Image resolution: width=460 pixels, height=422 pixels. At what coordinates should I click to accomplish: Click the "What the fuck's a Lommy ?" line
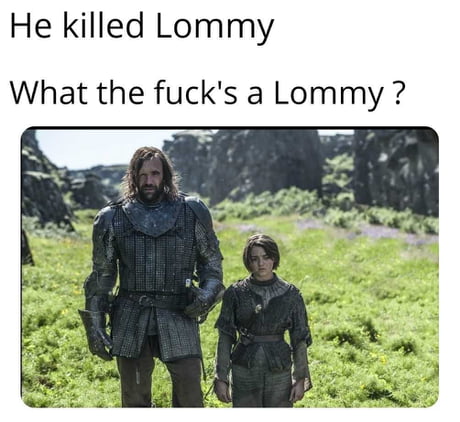(x=208, y=93)
